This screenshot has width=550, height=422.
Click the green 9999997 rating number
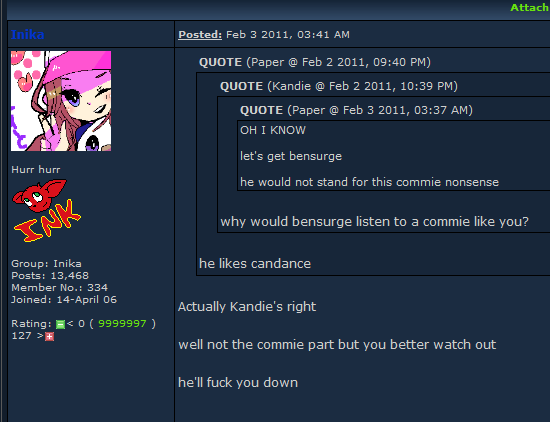point(122,323)
